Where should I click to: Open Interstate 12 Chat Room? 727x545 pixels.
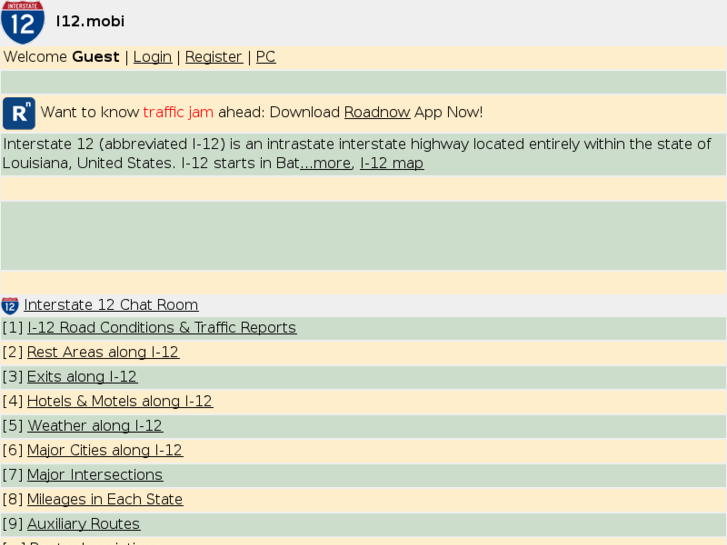point(111,305)
